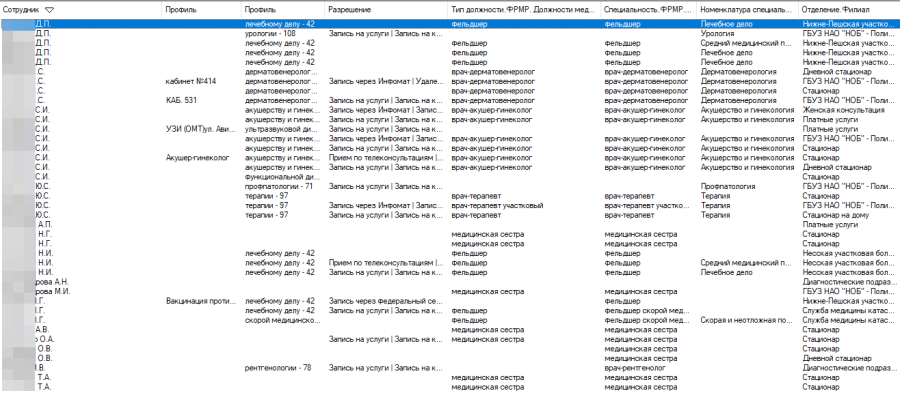This screenshot has width=900, height=393.
Task: Sort by the Сотрудник column header
Action: tap(22, 10)
